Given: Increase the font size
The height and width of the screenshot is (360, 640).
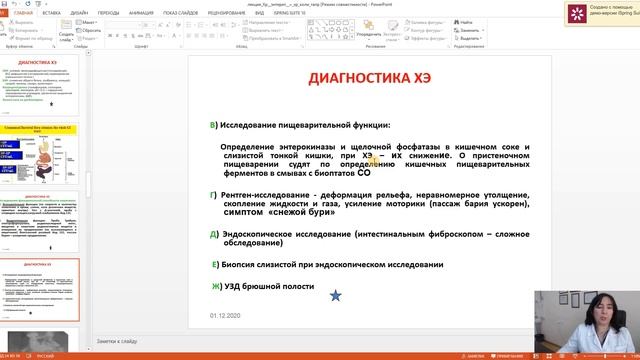Looking at the screenshot, I should (x=160, y=25).
